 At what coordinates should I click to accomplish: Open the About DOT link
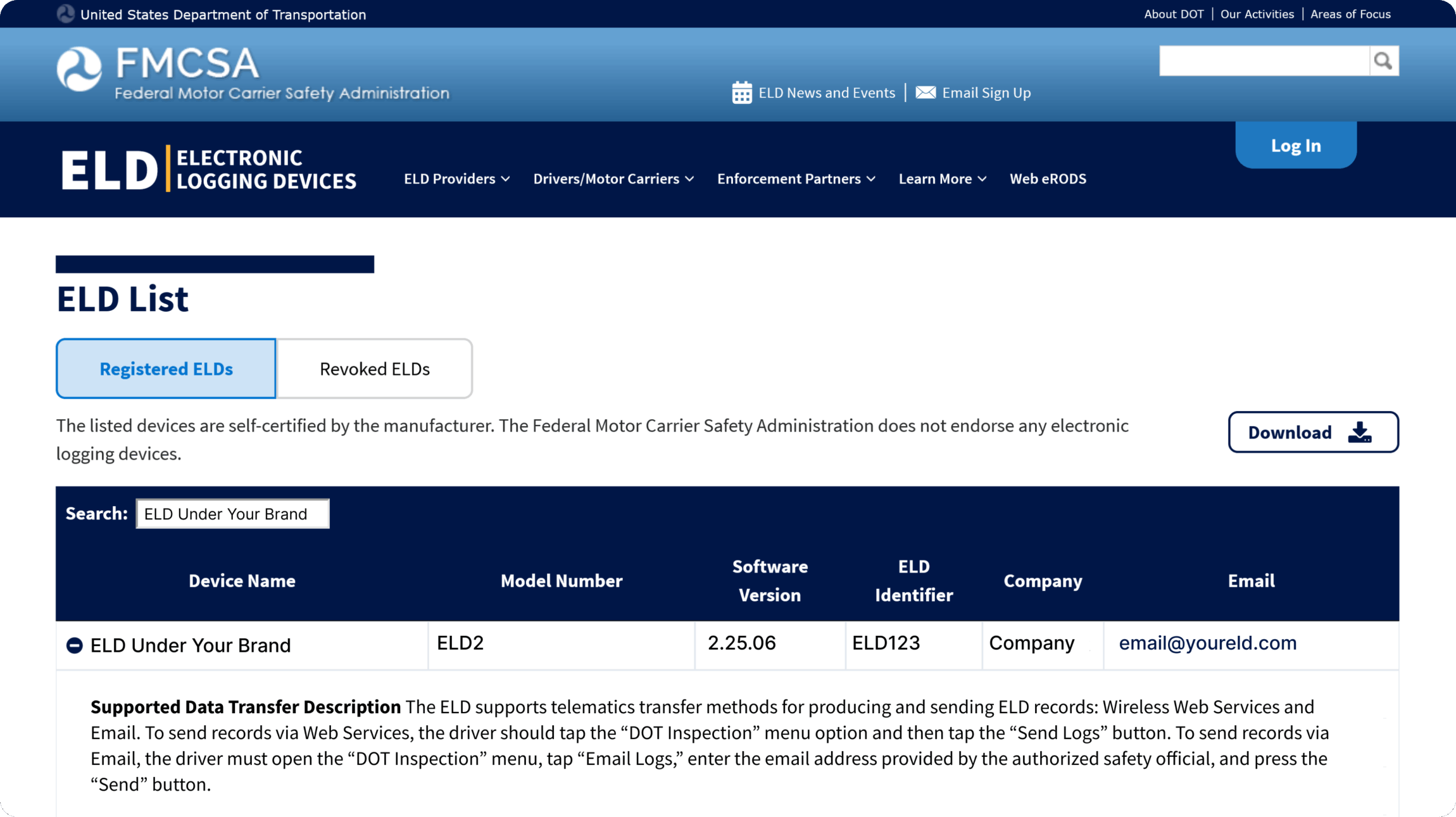(x=1174, y=14)
